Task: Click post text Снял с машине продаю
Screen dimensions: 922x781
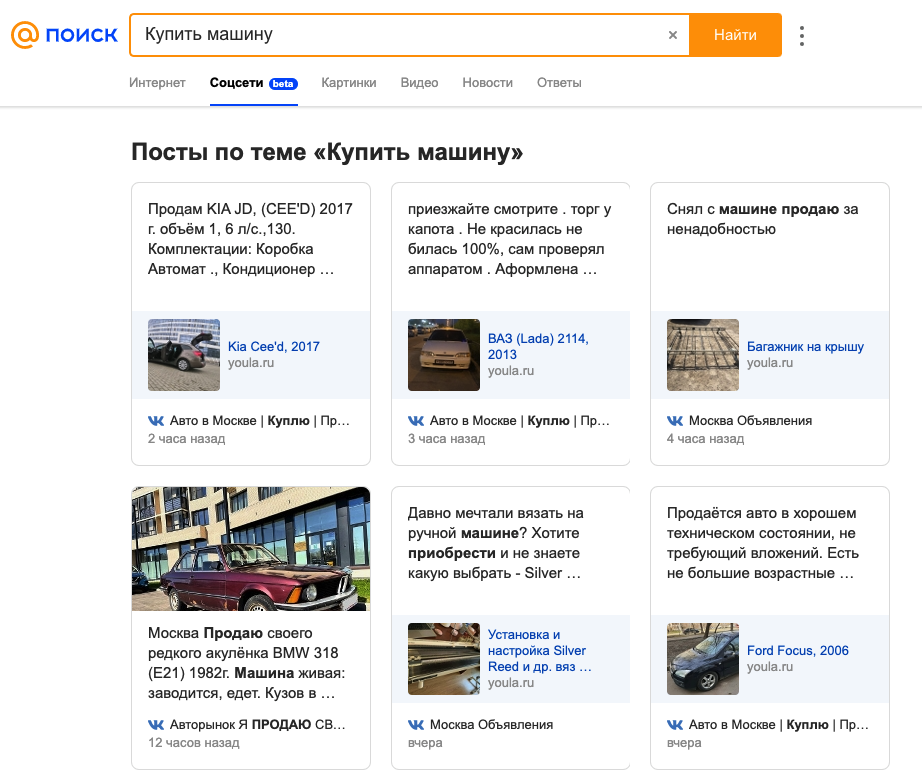Action: pyautogui.click(x=763, y=219)
